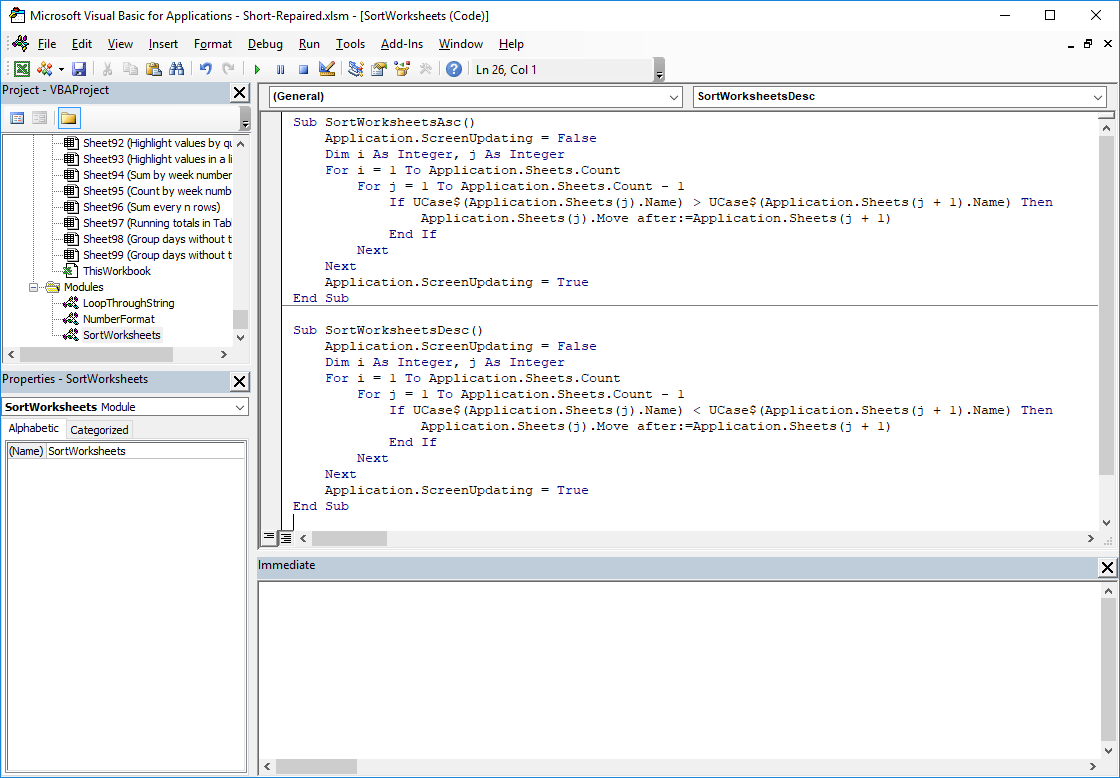The height and width of the screenshot is (778, 1120).
Task: Click the Immediate window horizontal scrollbar thumb
Action: [x=316, y=767]
